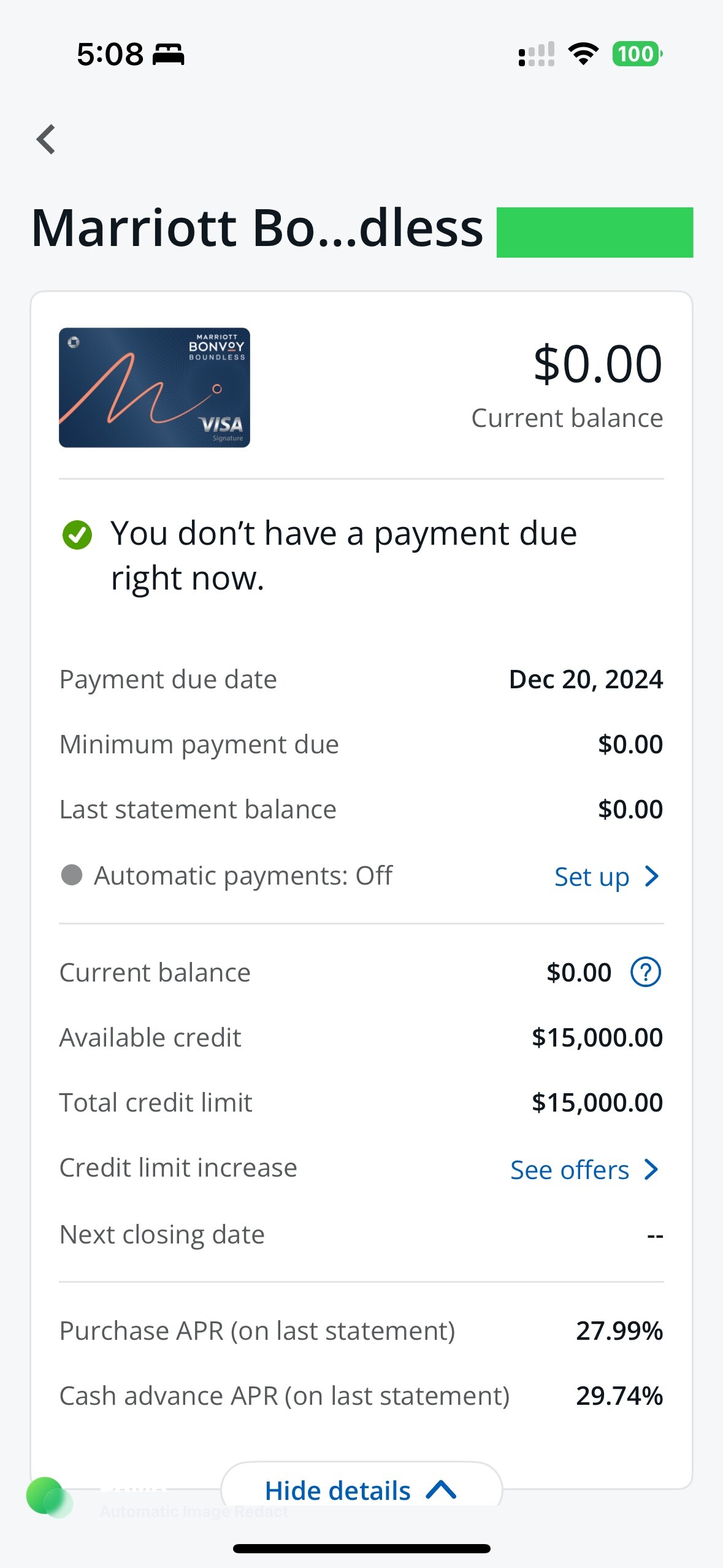Tap the green checkmark payment status icon
723x1568 pixels.
coord(77,535)
